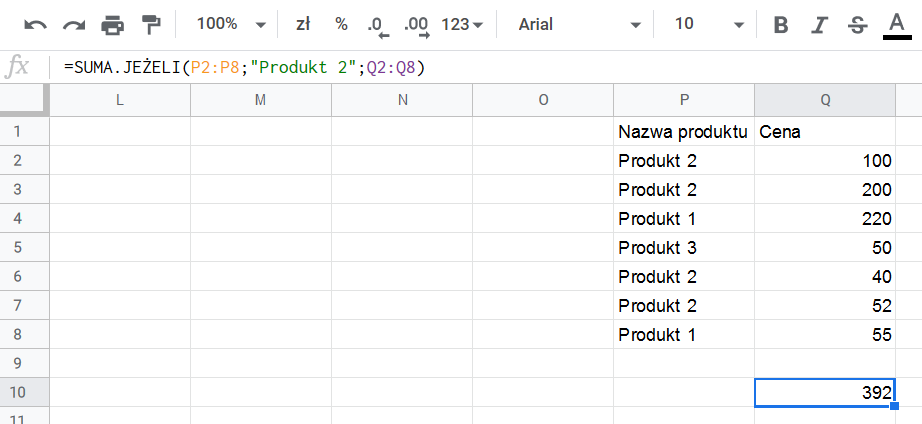922x424 pixels.
Task: Toggle italic formatting
Action: (819, 25)
